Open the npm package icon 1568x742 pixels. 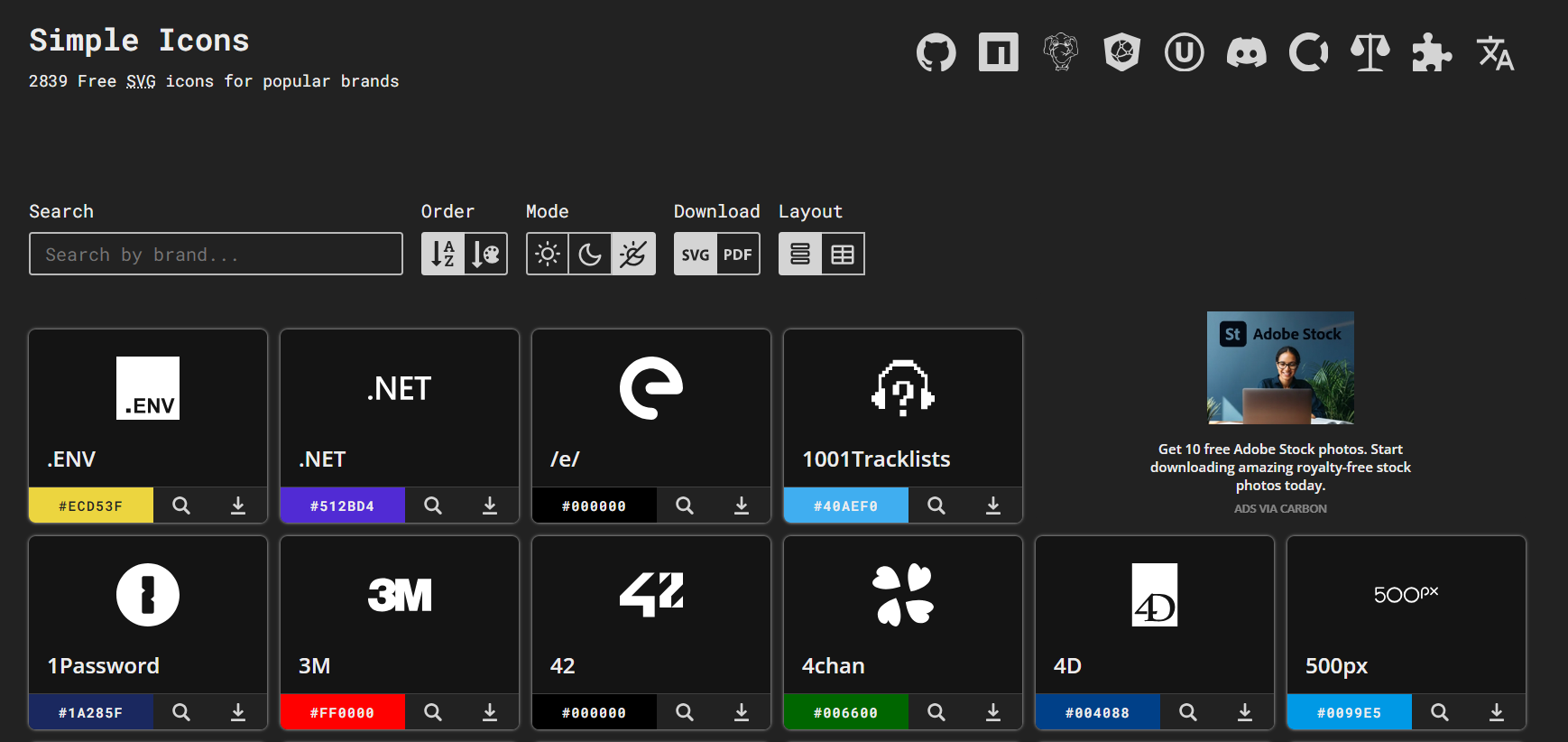(x=998, y=52)
